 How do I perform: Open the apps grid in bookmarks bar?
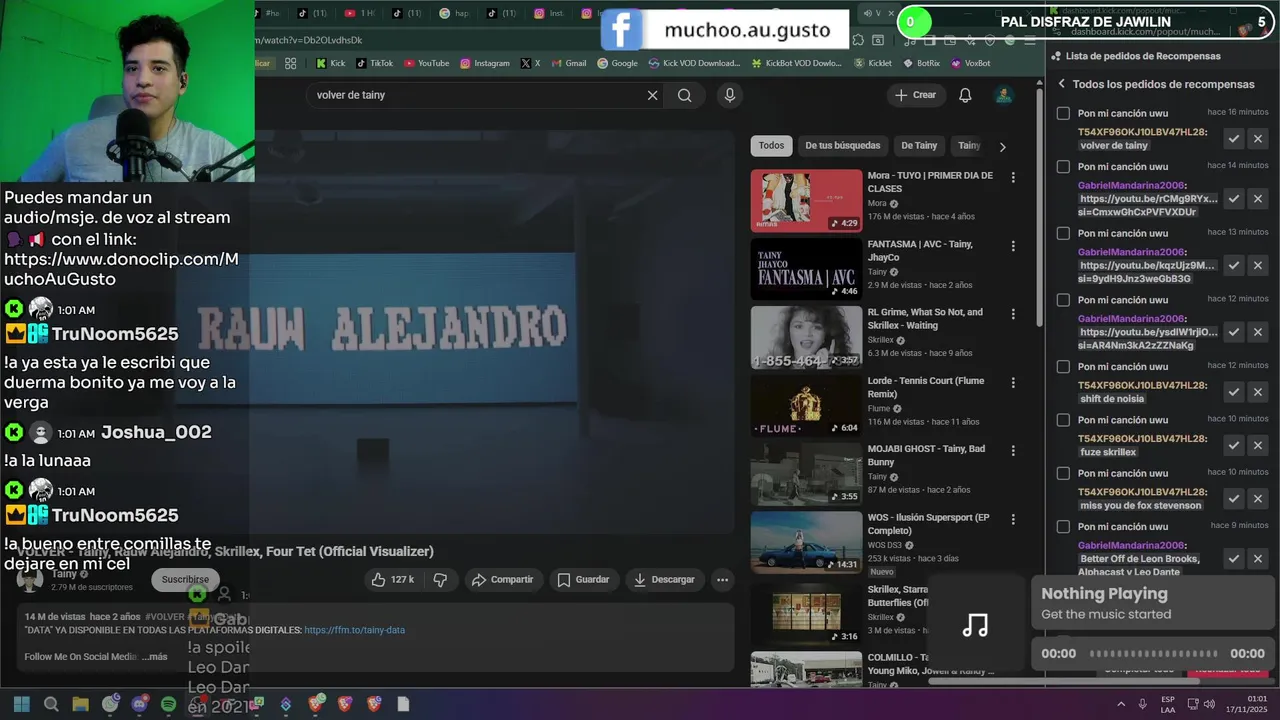(x=290, y=63)
